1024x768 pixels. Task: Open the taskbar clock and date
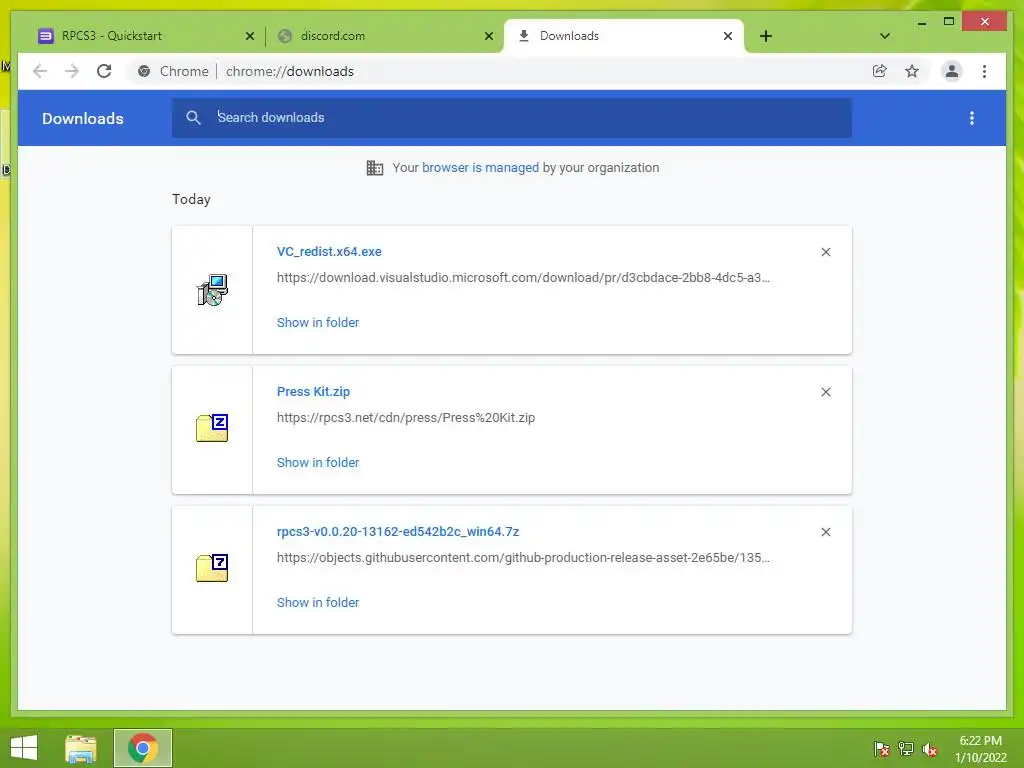pyautogui.click(x=980, y=749)
